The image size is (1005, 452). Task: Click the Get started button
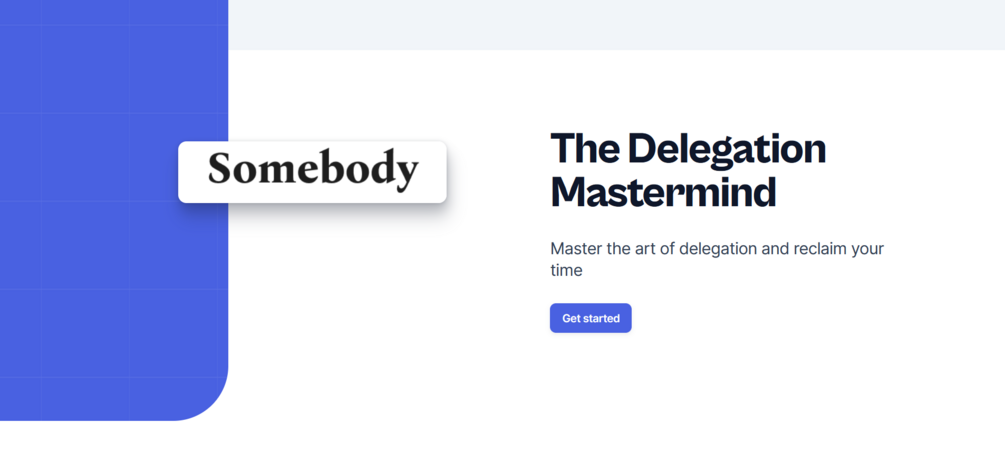(590, 318)
